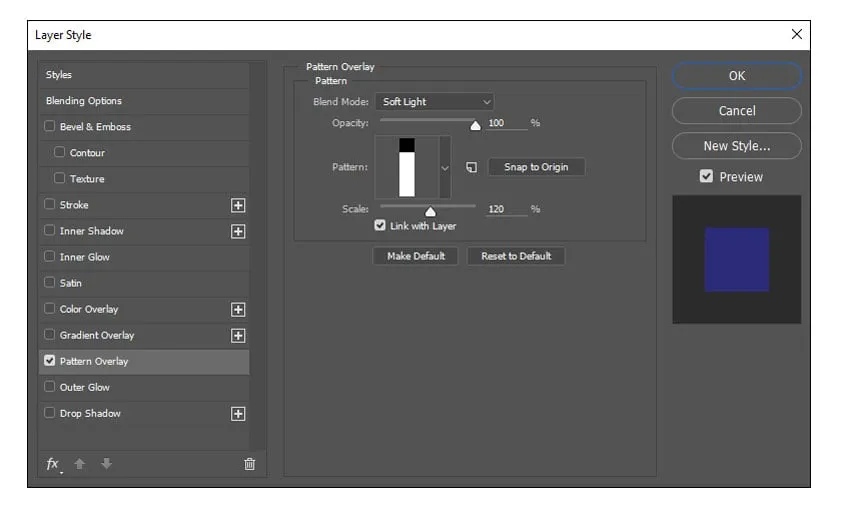Viewport: 850px width, 513px height.
Task: Click the black and white pattern thumbnail
Action: click(x=407, y=167)
